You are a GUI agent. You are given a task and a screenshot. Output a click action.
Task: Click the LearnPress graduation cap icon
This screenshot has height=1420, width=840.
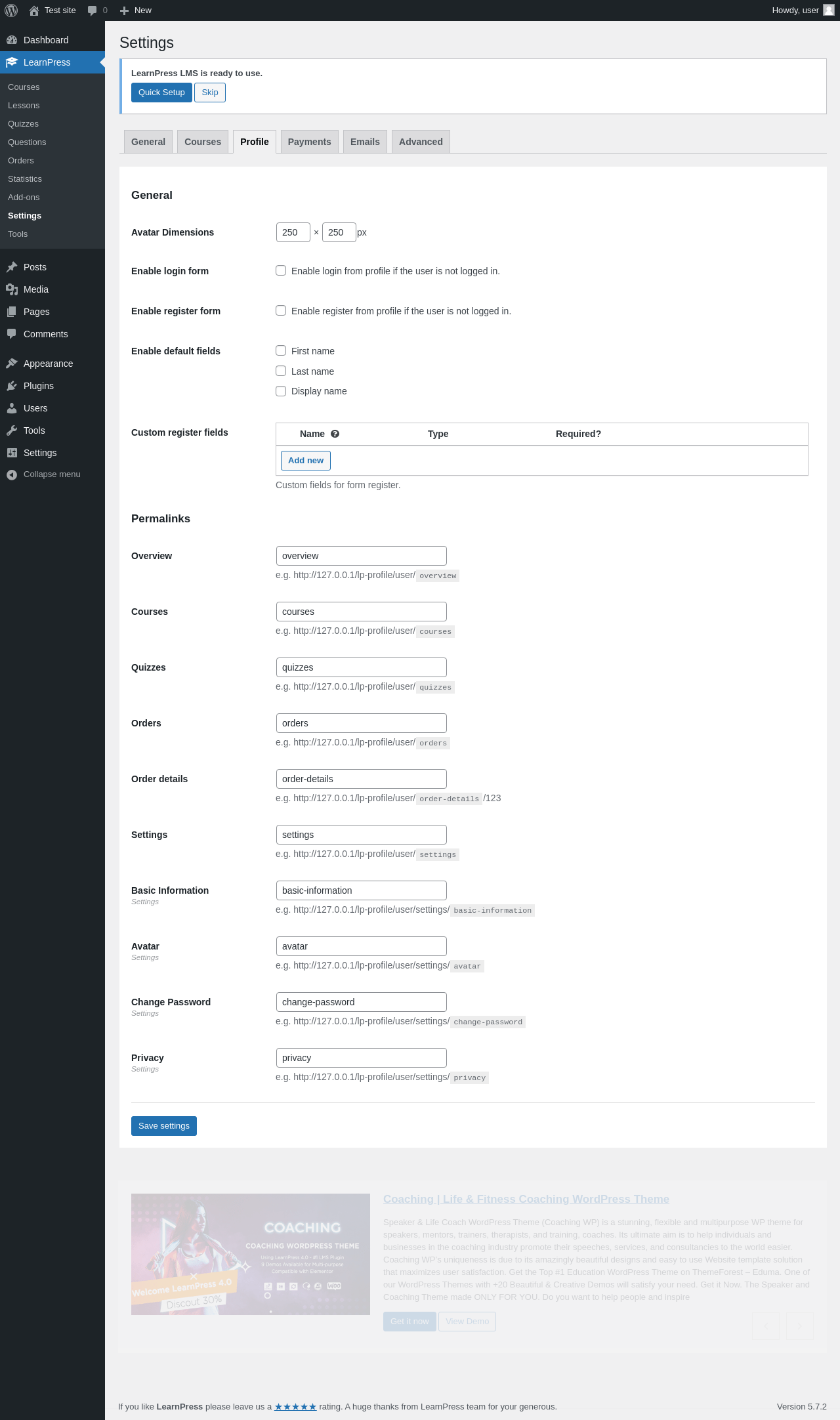coord(12,62)
